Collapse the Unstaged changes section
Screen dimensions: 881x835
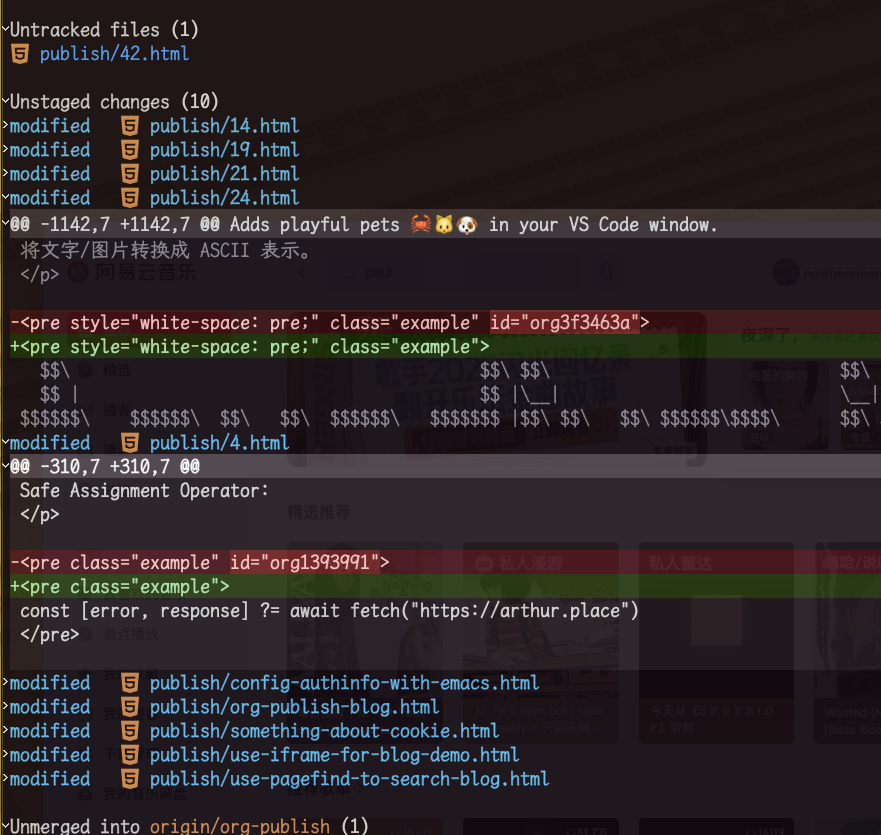(x=5, y=102)
